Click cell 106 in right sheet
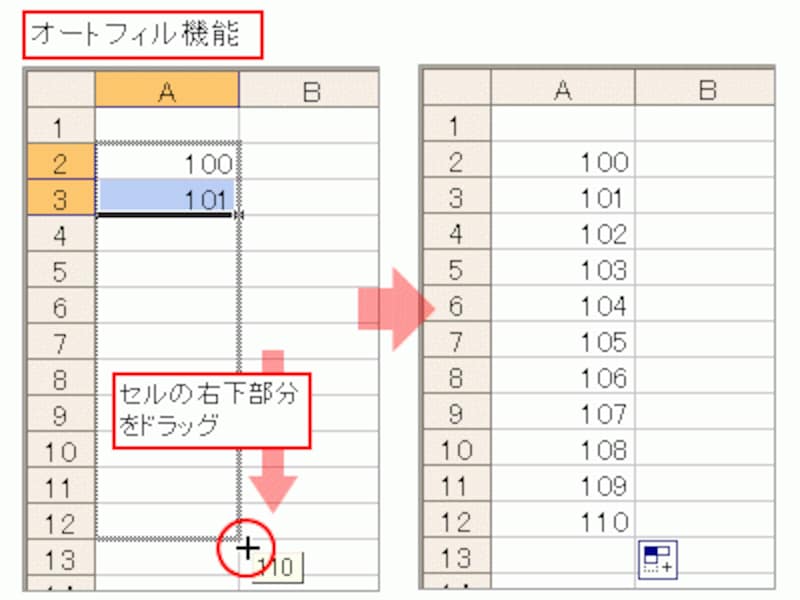 click(x=563, y=376)
